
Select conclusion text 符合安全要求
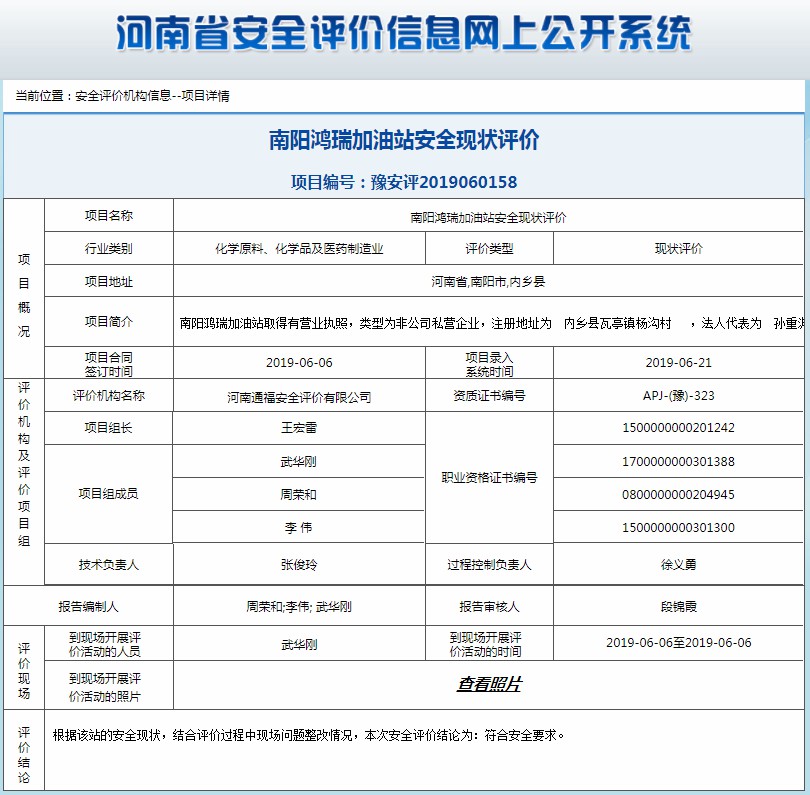pos(520,735)
